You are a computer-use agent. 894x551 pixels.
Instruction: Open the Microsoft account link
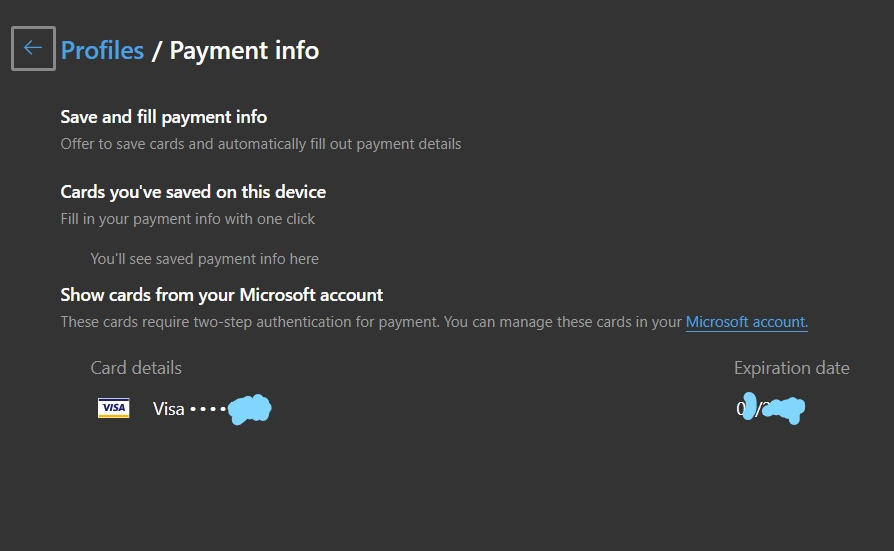(746, 322)
